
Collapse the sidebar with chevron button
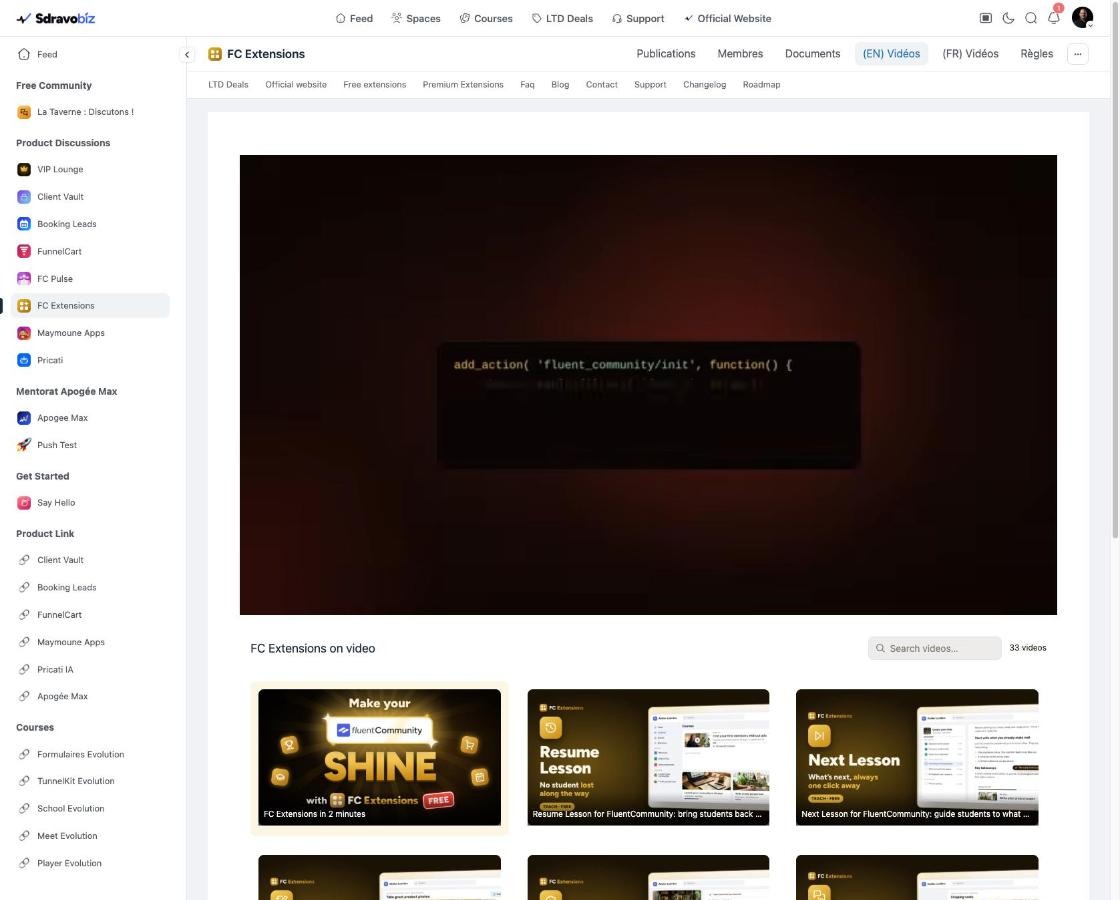pyautogui.click(x=186, y=54)
